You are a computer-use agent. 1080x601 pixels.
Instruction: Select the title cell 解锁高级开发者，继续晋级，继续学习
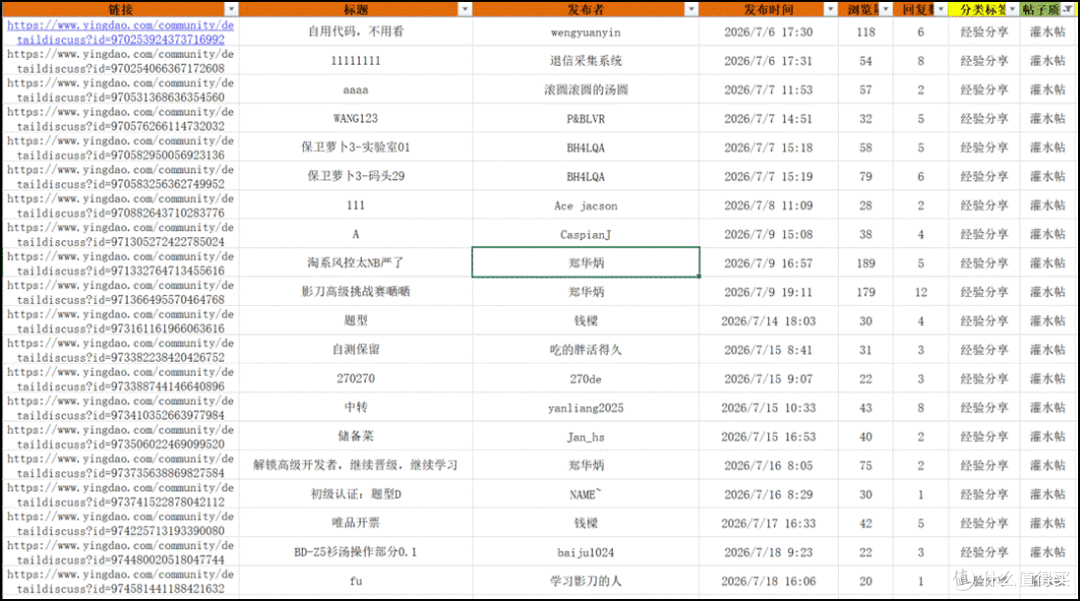pyautogui.click(x=355, y=465)
